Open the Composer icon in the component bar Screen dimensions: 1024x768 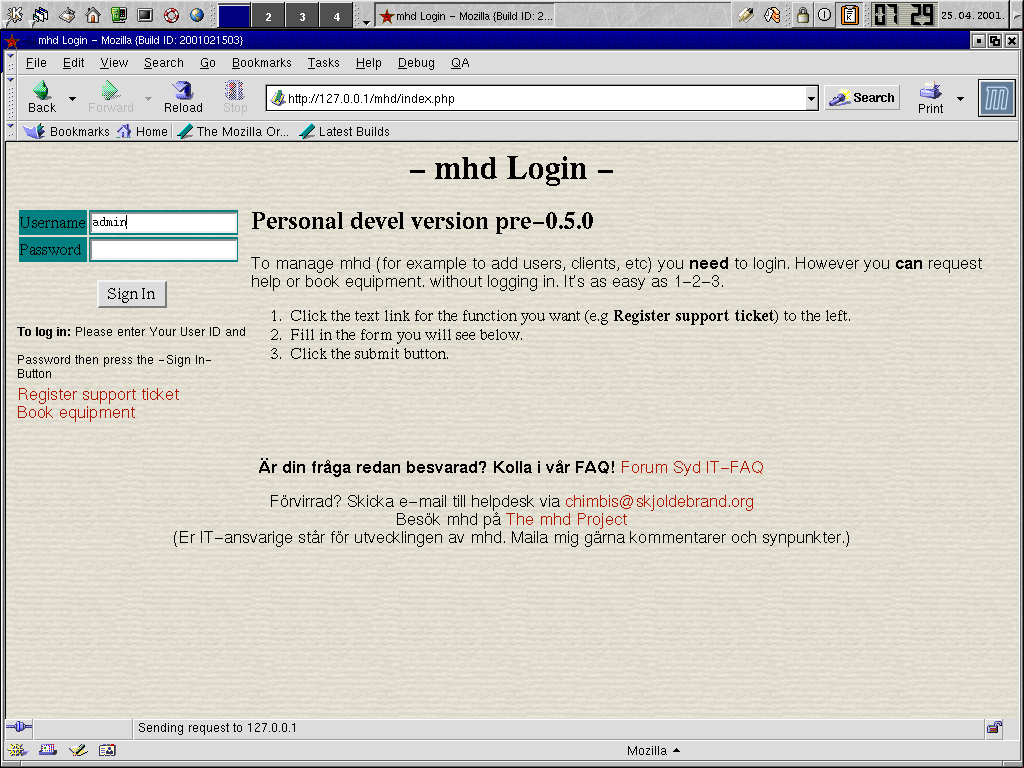[x=77, y=750]
